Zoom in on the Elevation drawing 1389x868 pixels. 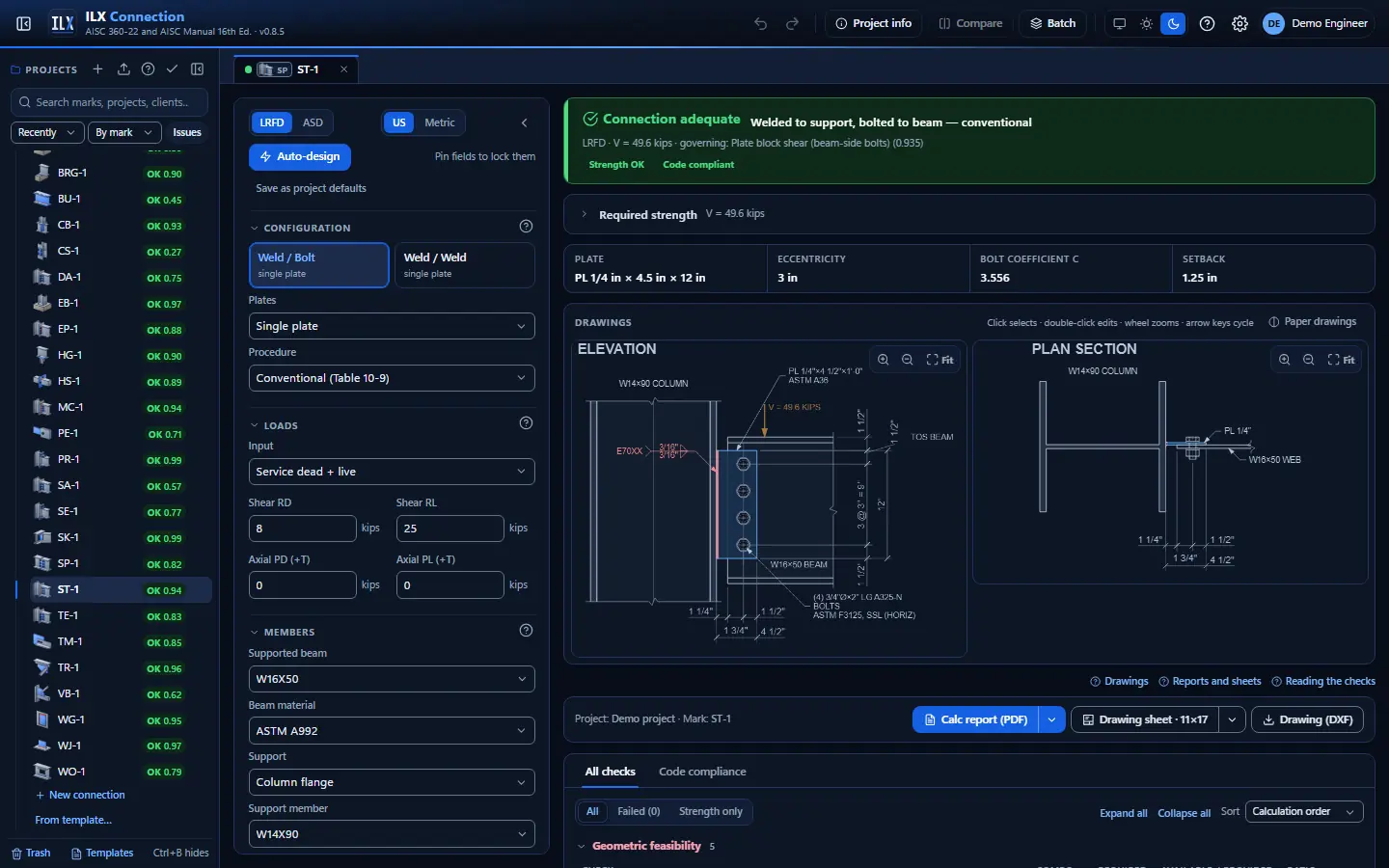pyautogui.click(x=883, y=360)
